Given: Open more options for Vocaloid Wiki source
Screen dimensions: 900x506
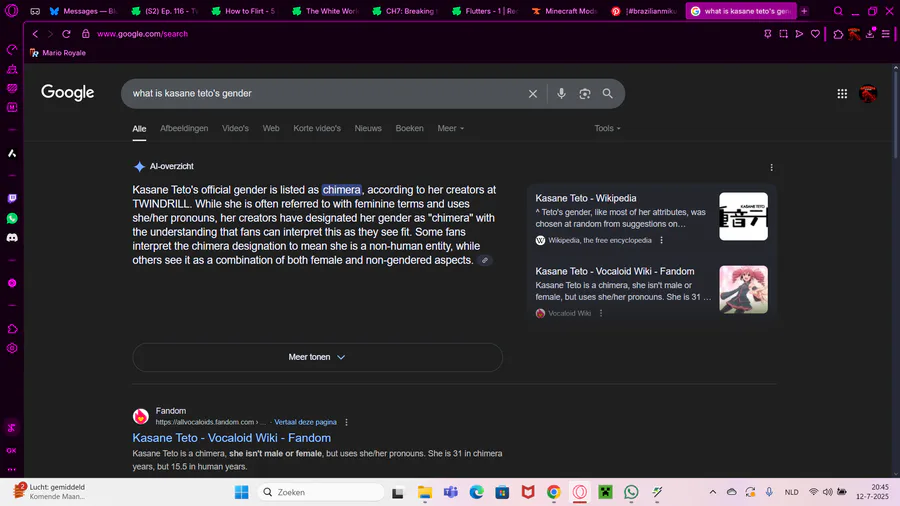Looking at the screenshot, I should coord(601,313).
